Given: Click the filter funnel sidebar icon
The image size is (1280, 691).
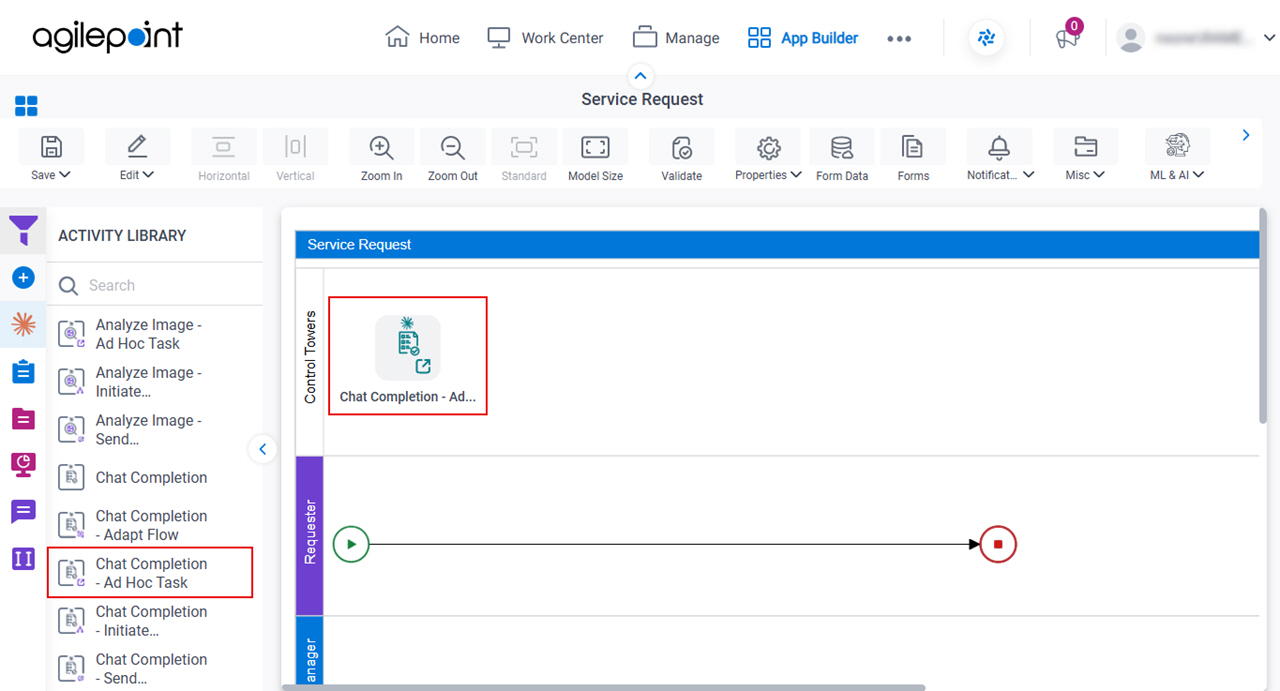Looking at the screenshot, I should [x=23, y=231].
